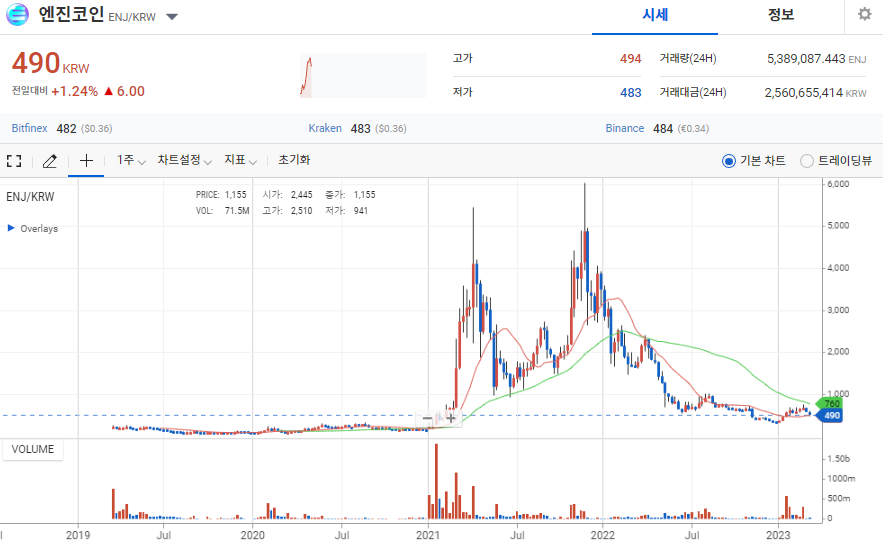Click the mini price sparkline thumbnail
Screen dimensions: 883x546
[363, 75]
